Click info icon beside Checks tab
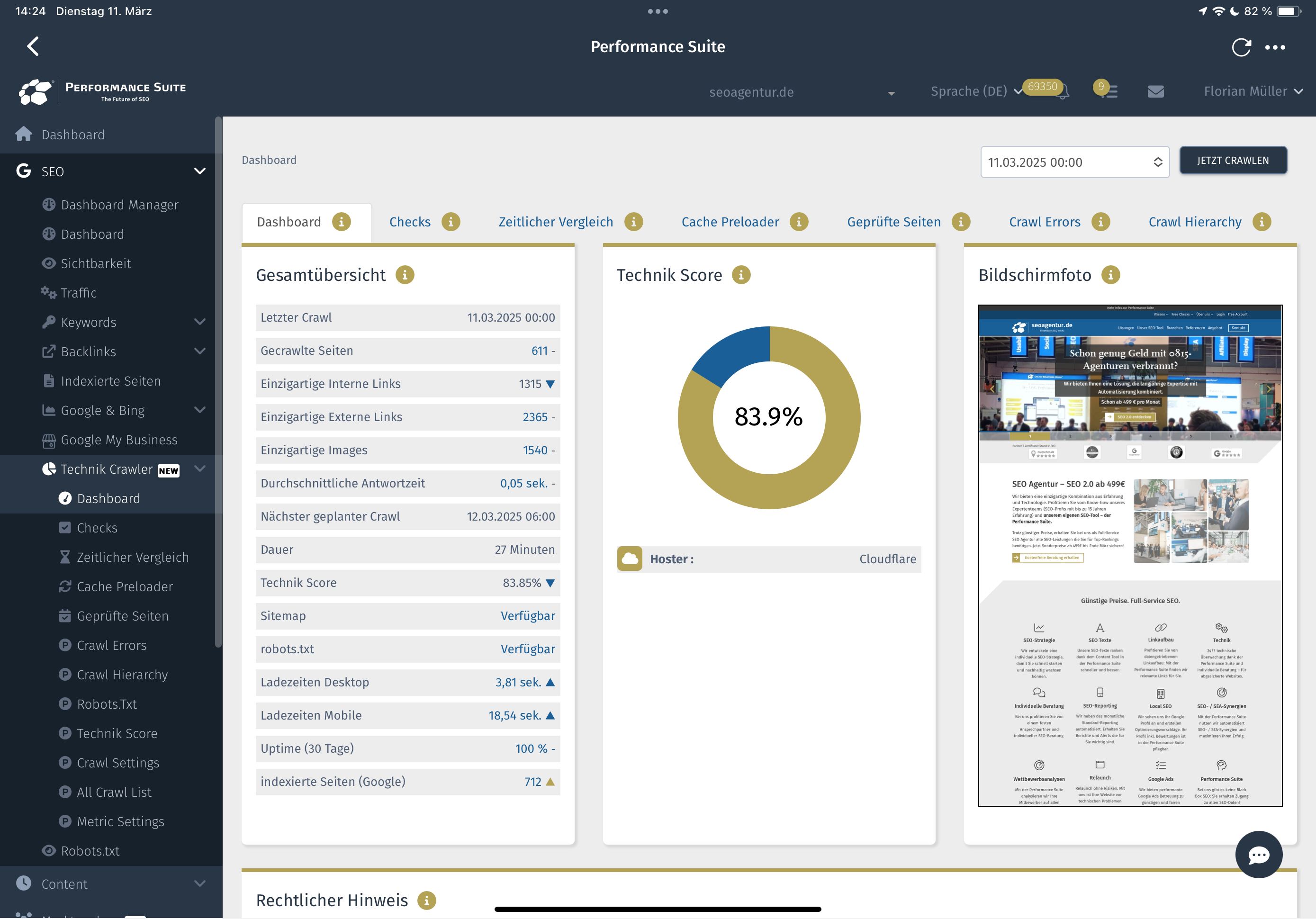Image resolution: width=1316 pixels, height=919 pixels. coord(451,222)
